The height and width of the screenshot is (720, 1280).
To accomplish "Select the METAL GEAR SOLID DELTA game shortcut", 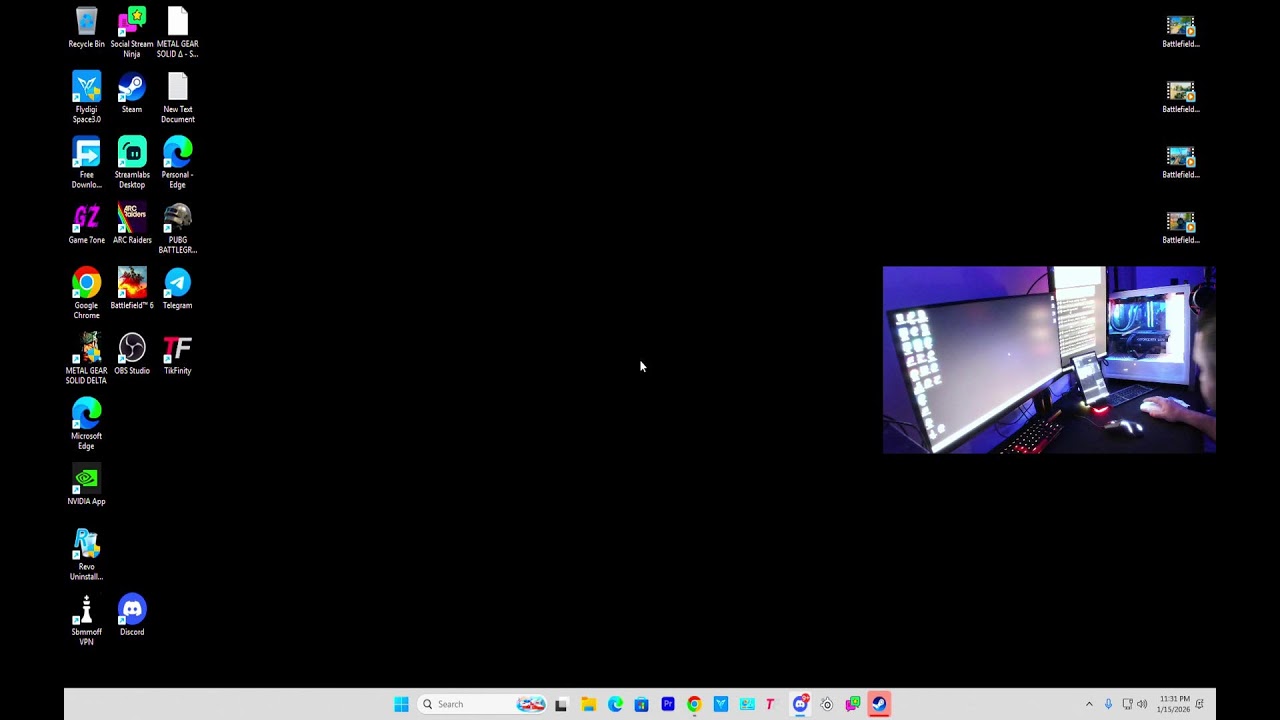I will (x=86, y=359).
